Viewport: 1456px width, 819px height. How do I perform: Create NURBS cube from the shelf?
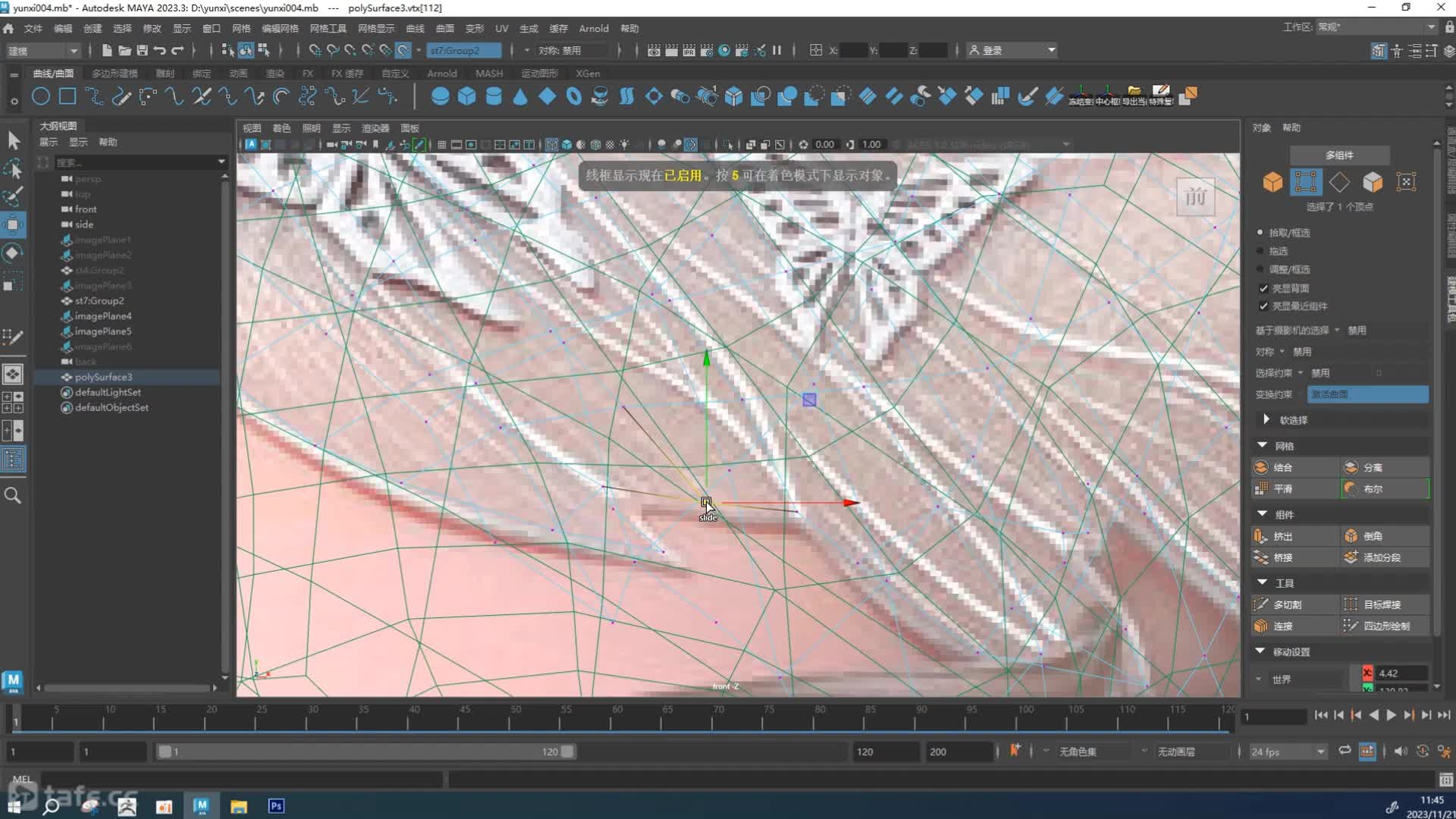click(x=466, y=96)
